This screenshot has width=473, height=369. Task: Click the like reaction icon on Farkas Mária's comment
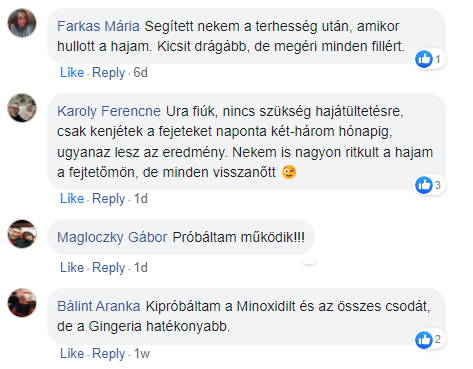coord(424,59)
